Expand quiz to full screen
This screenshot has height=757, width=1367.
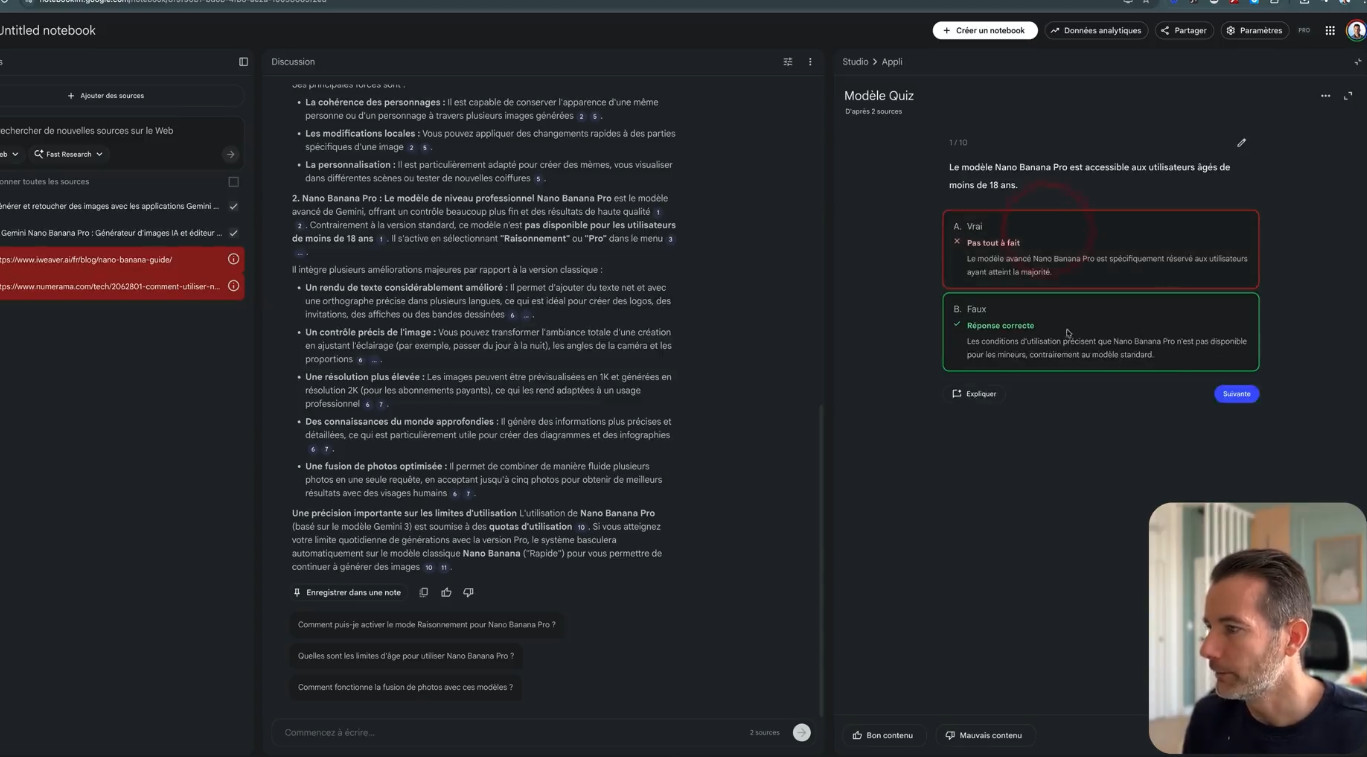[x=1348, y=96]
